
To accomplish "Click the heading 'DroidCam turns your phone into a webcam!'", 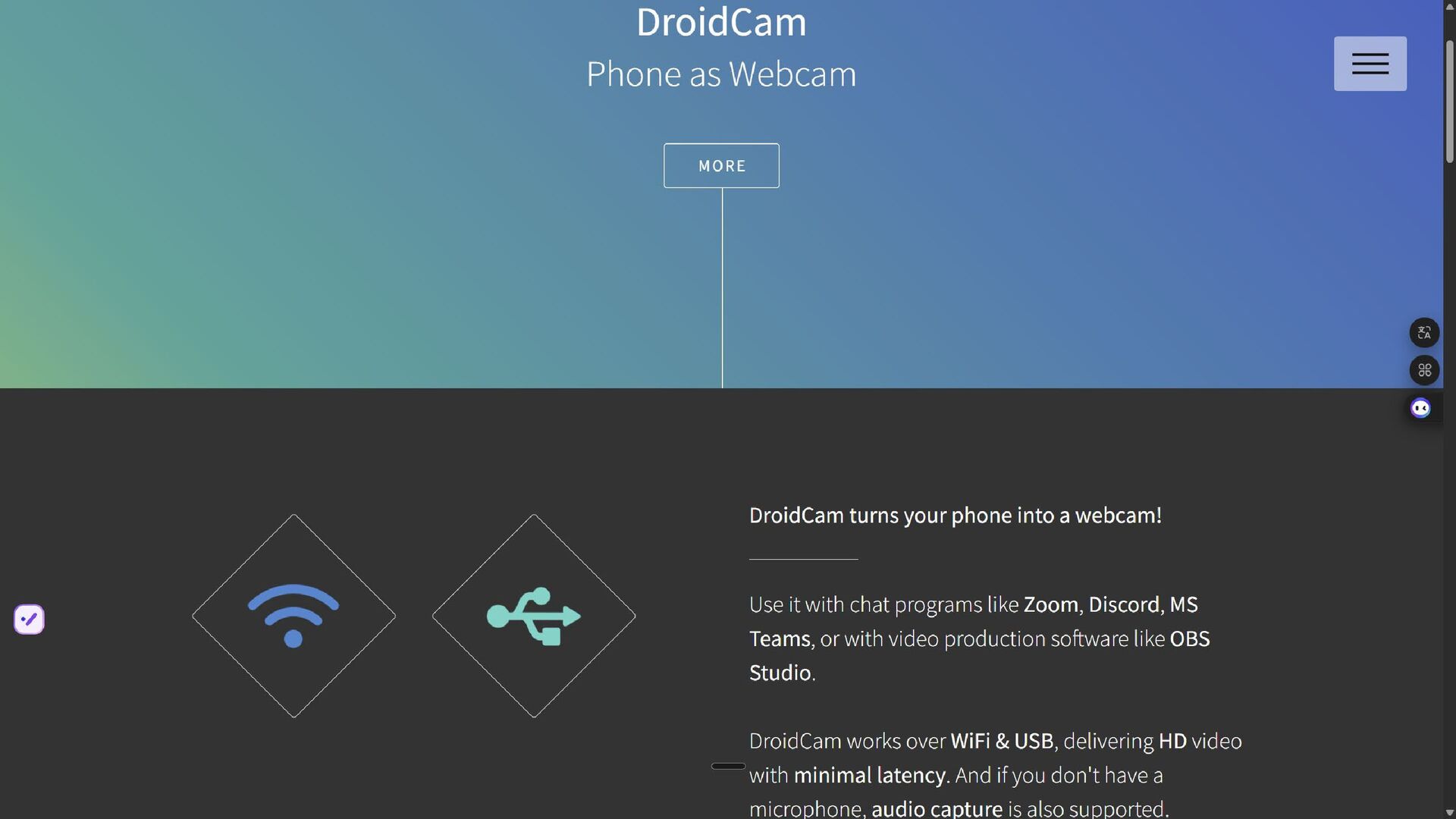I will pyautogui.click(x=955, y=516).
